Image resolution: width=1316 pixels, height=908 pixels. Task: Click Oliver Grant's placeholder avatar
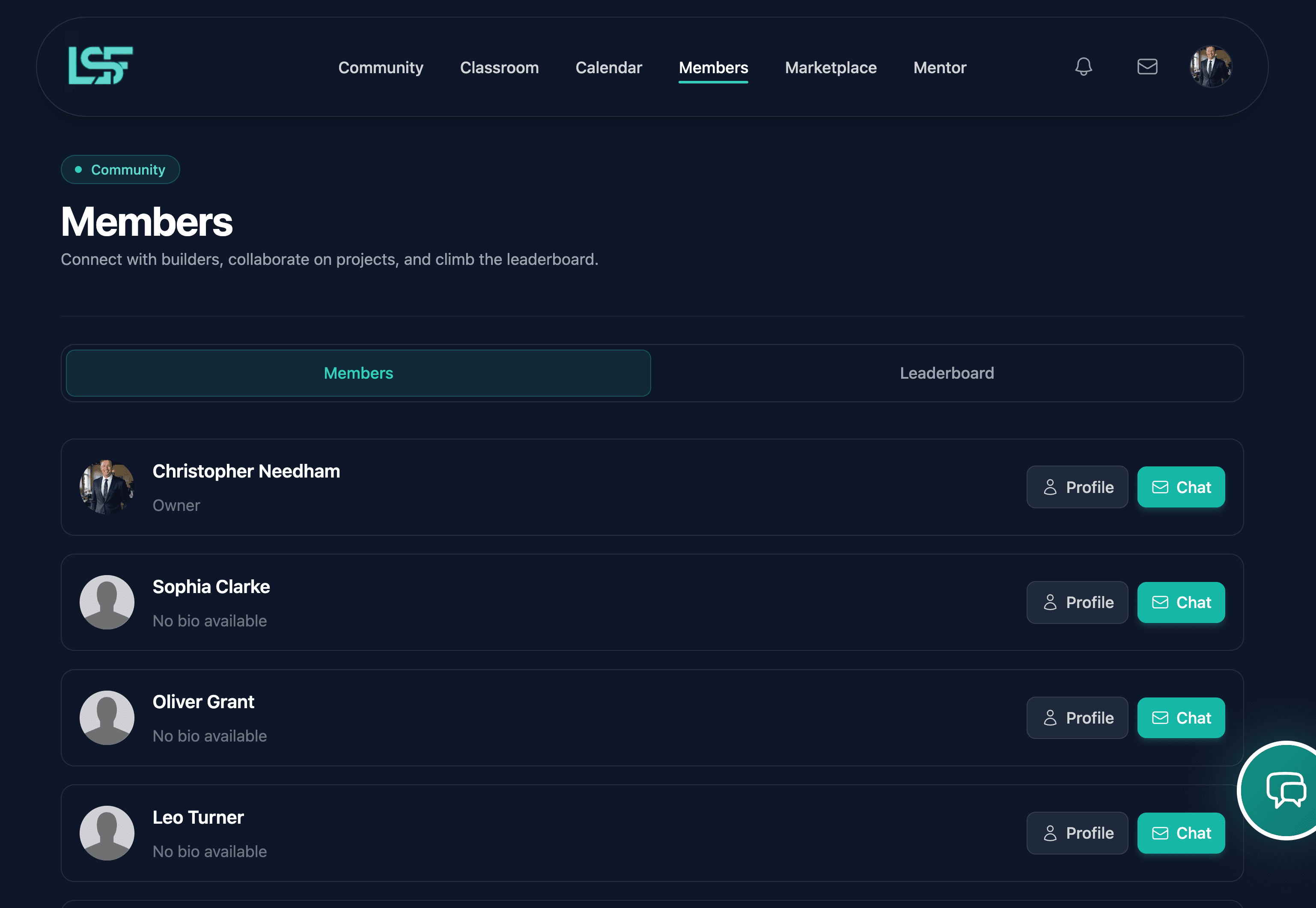pyautogui.click(x=107, y=718)
